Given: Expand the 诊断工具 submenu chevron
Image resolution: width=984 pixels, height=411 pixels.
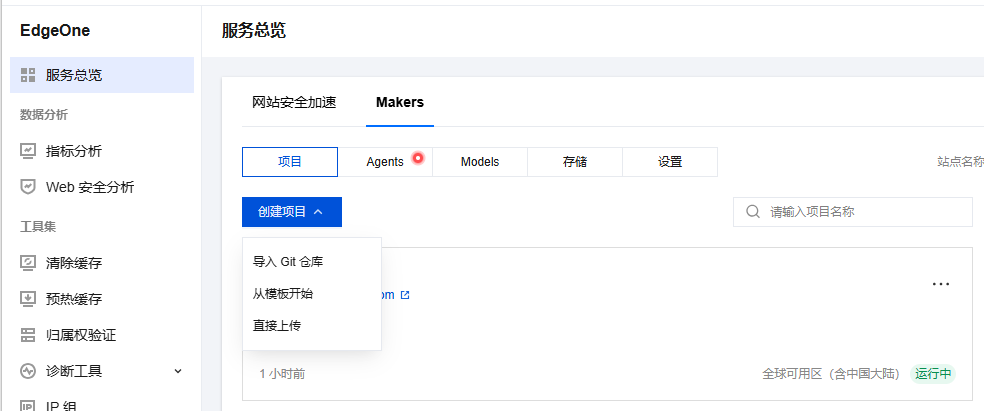Looking at the screenshot, I should point(178,371).
